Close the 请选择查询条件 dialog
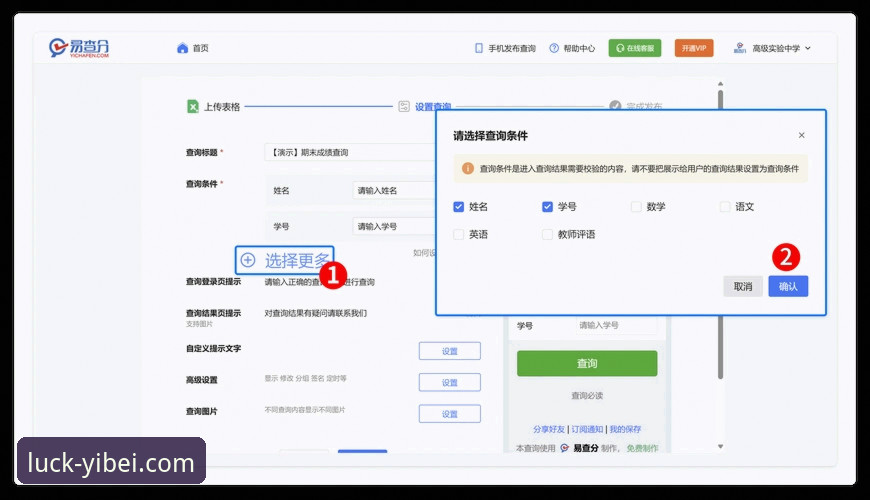This screenshot has width=870, height=500. coord(801,135)
